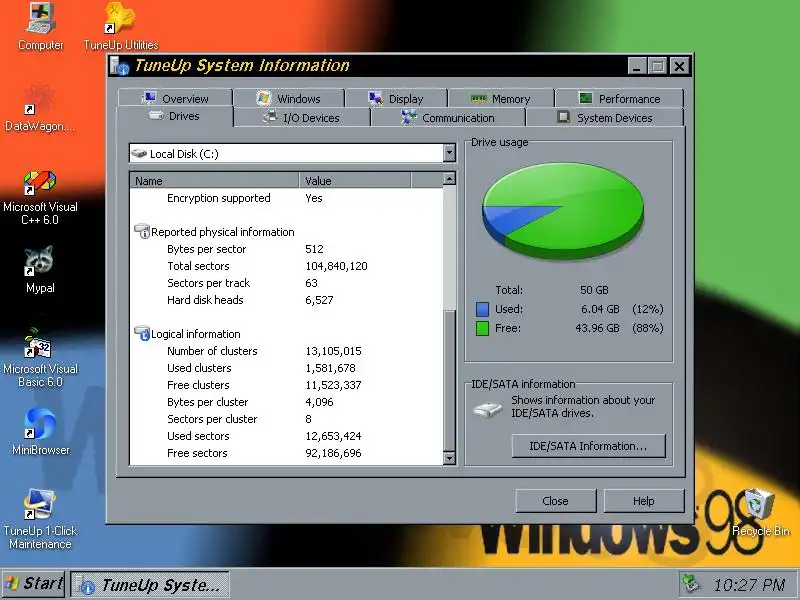The image size is (800, 600).
Task: Select Microsoft Visual C++ 6.0 shortcut
Action: pos(40,198)
